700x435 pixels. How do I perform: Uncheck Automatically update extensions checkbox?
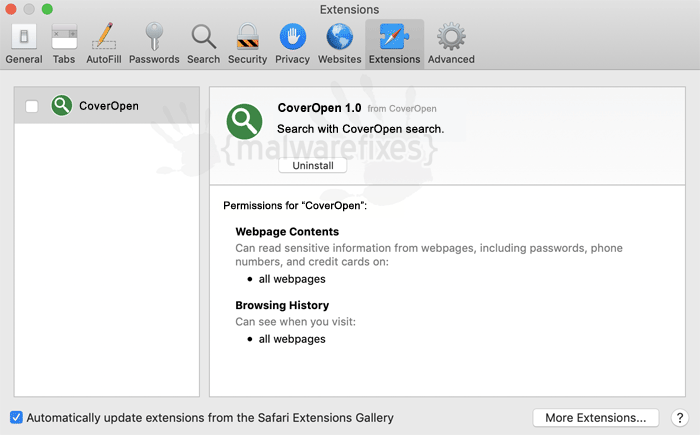[16, 417]
